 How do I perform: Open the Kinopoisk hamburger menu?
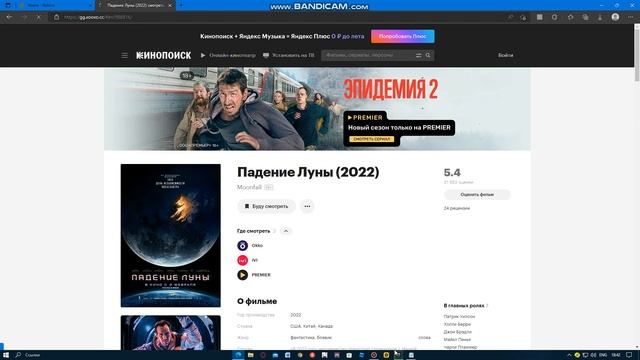pyautogui.click(x=124, y=55)
